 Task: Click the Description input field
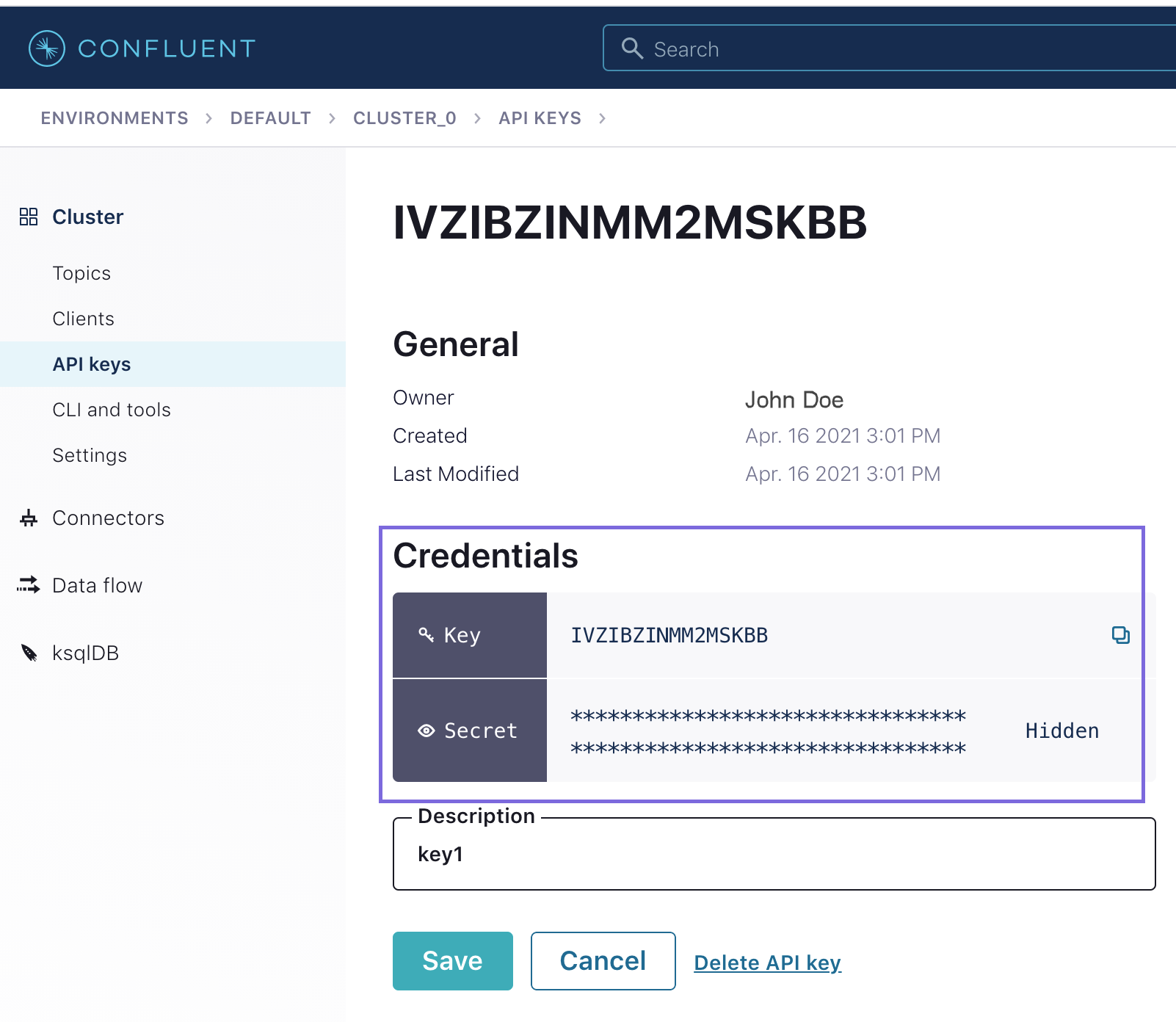pos(774,855)
